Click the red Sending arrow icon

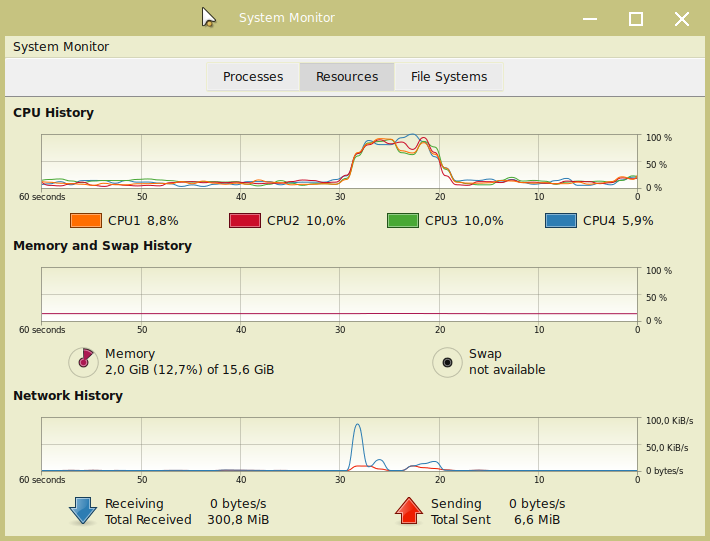(409, 511)
